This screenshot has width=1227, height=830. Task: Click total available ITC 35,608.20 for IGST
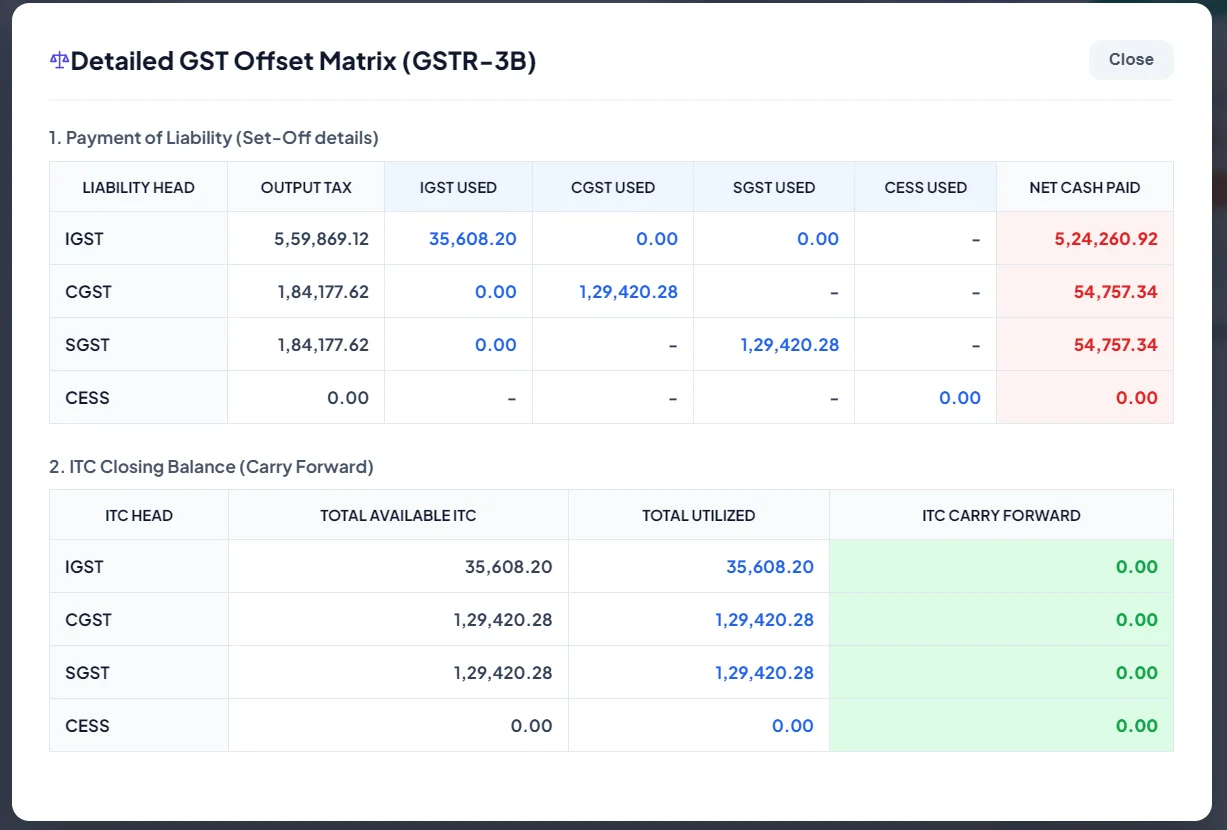pyautogui.click(x=509, y=567)
